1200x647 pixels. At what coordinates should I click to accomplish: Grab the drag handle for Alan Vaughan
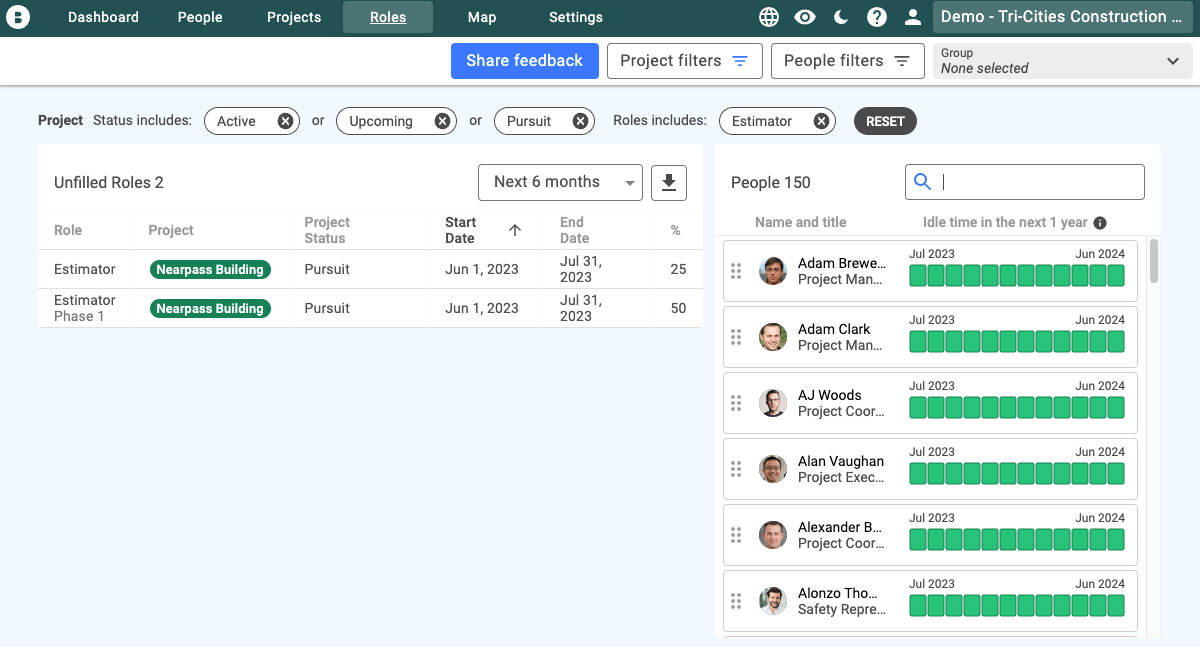[736, 469]
